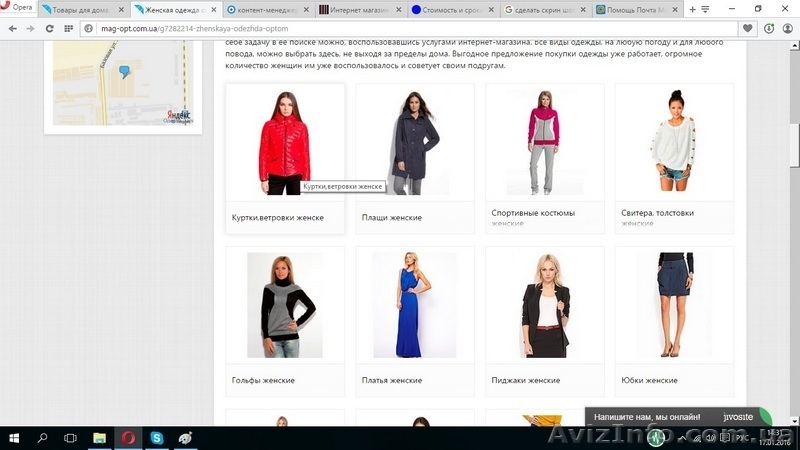
Task: Add page to bookmarks with heart icon
Action: [747, 29]
